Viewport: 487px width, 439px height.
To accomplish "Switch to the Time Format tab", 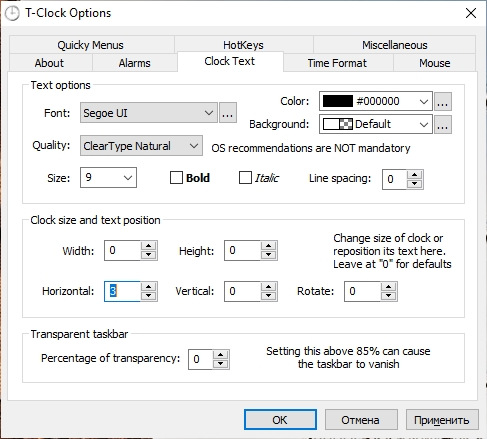I will (337, 63).
